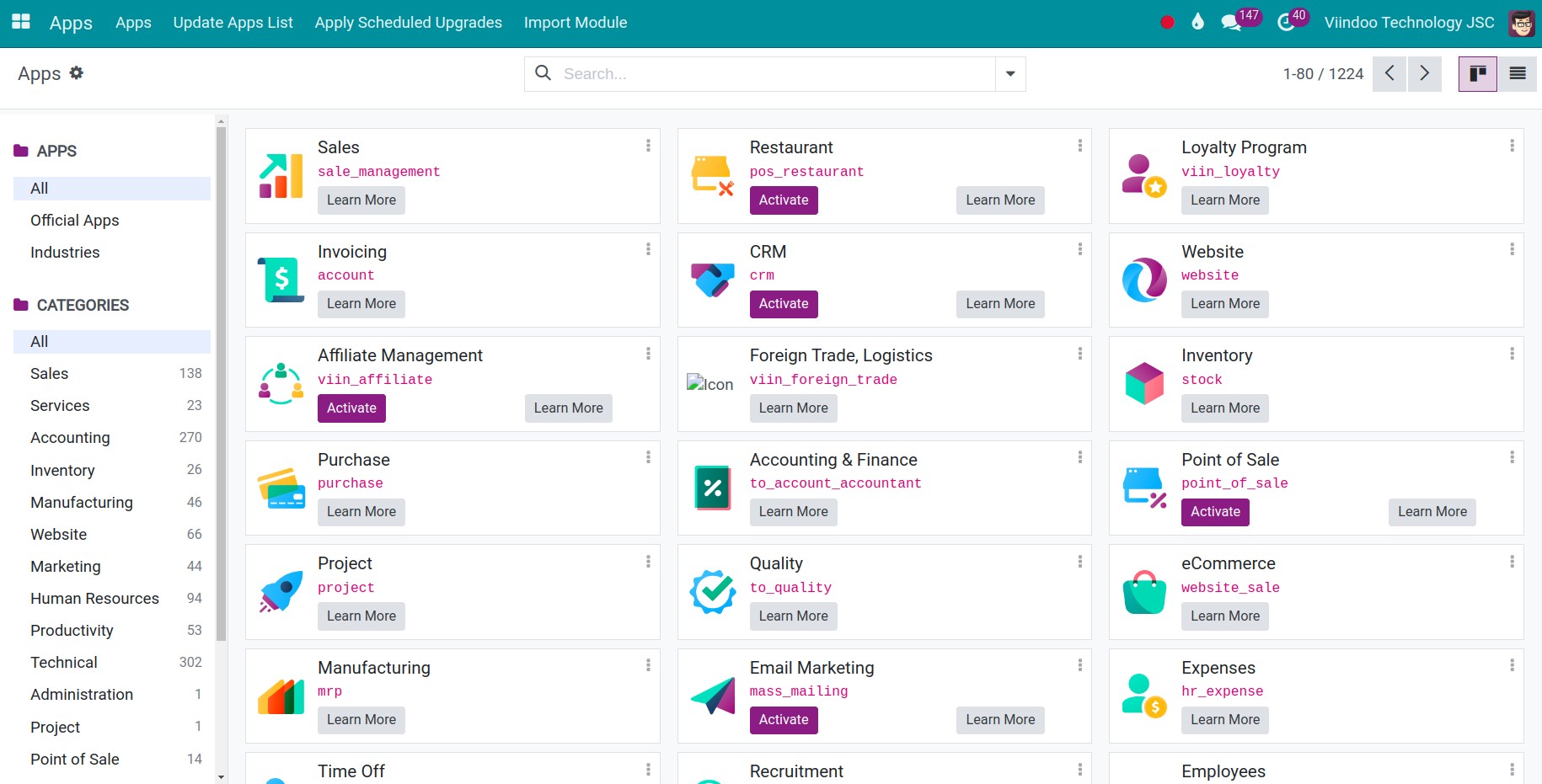Activate Affiliate Management
The width and height of the screenshot is (1542, 784).
click(x=351, y=408)
